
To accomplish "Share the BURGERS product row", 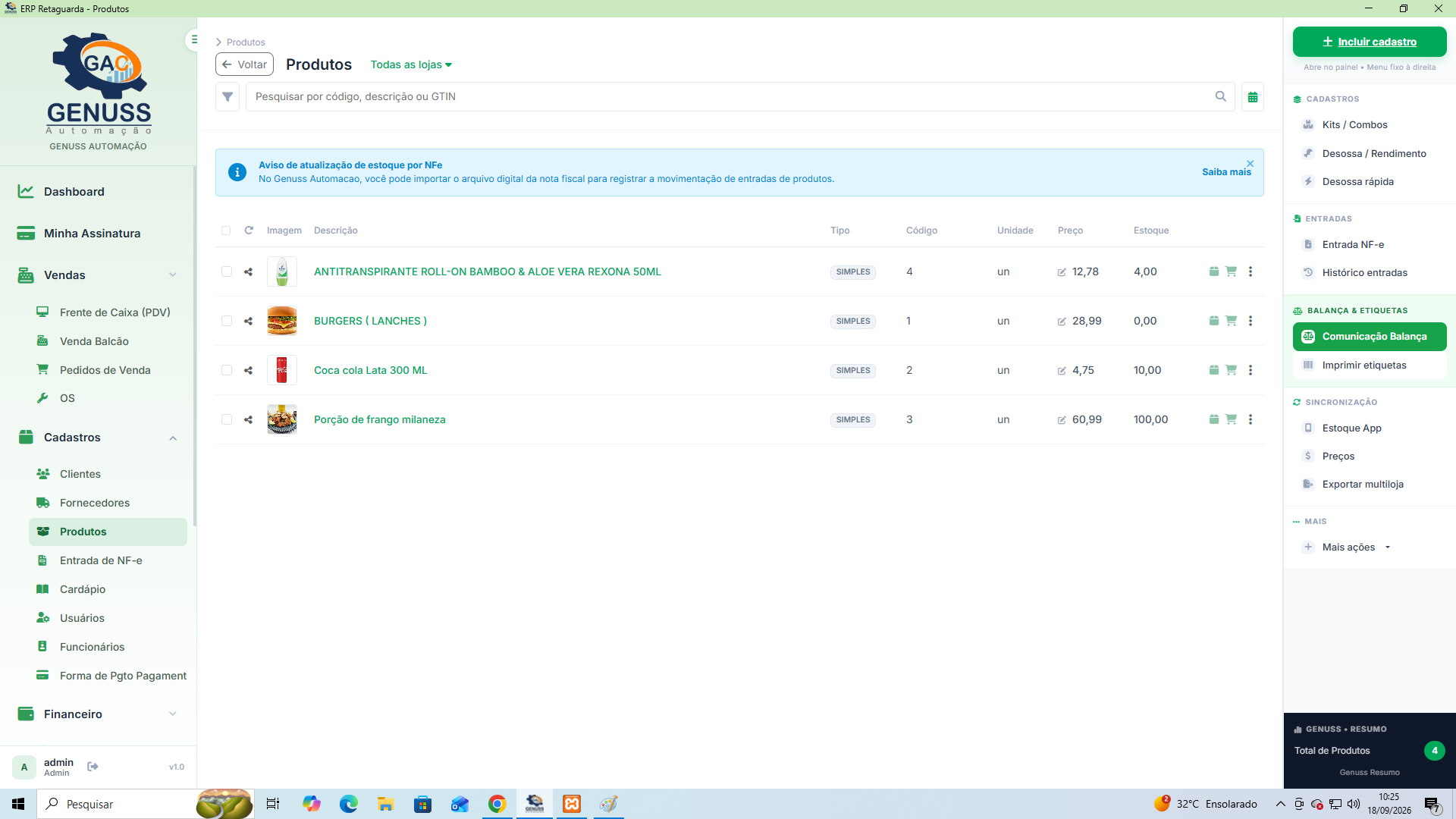I will pyautogui.click(x=248, y=321).
